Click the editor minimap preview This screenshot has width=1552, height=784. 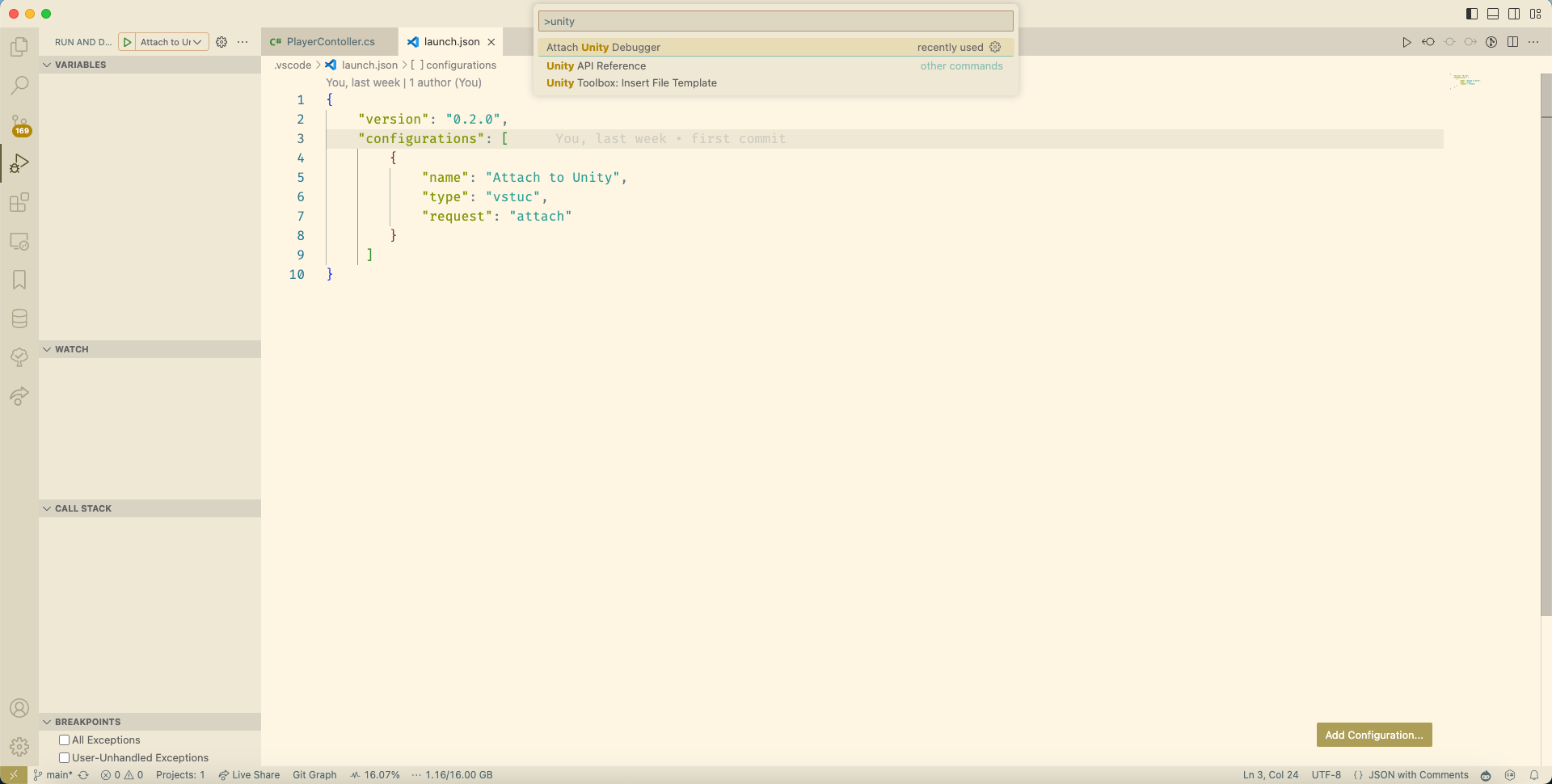[x=1465, y=81]
